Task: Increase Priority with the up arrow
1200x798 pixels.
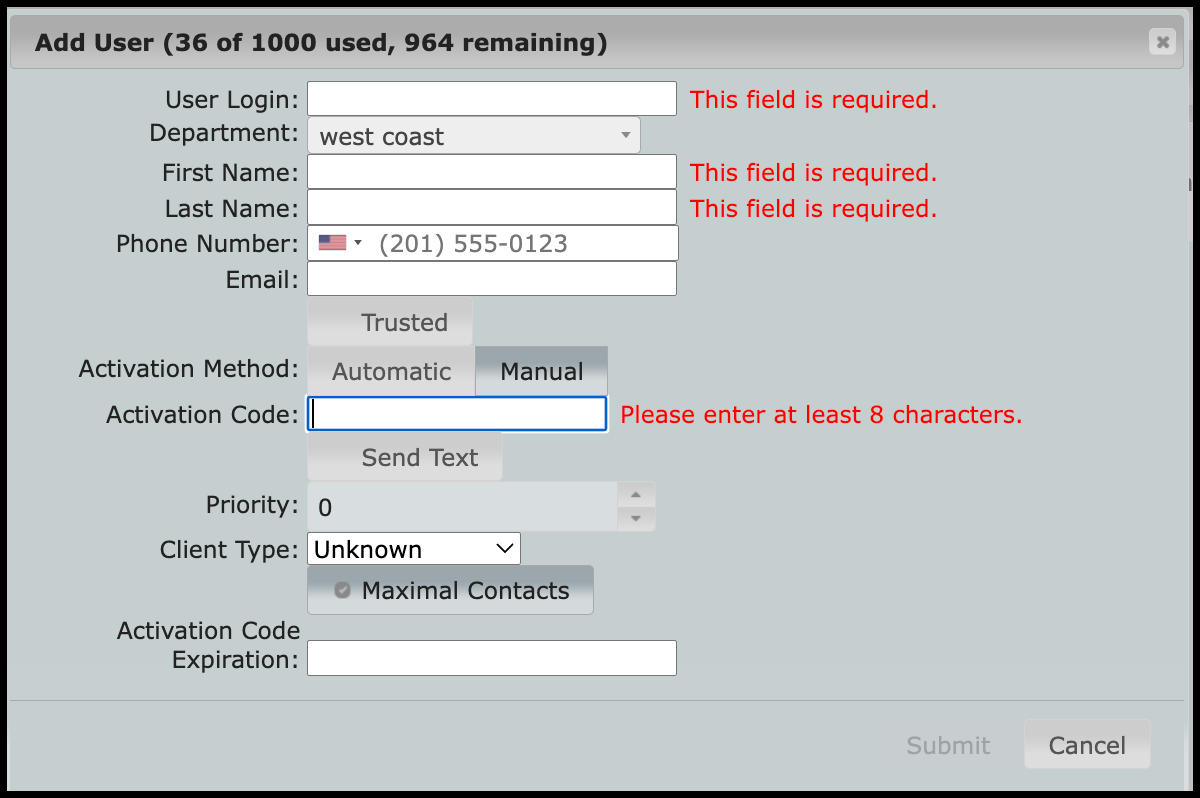Action: tap(636, 495)
